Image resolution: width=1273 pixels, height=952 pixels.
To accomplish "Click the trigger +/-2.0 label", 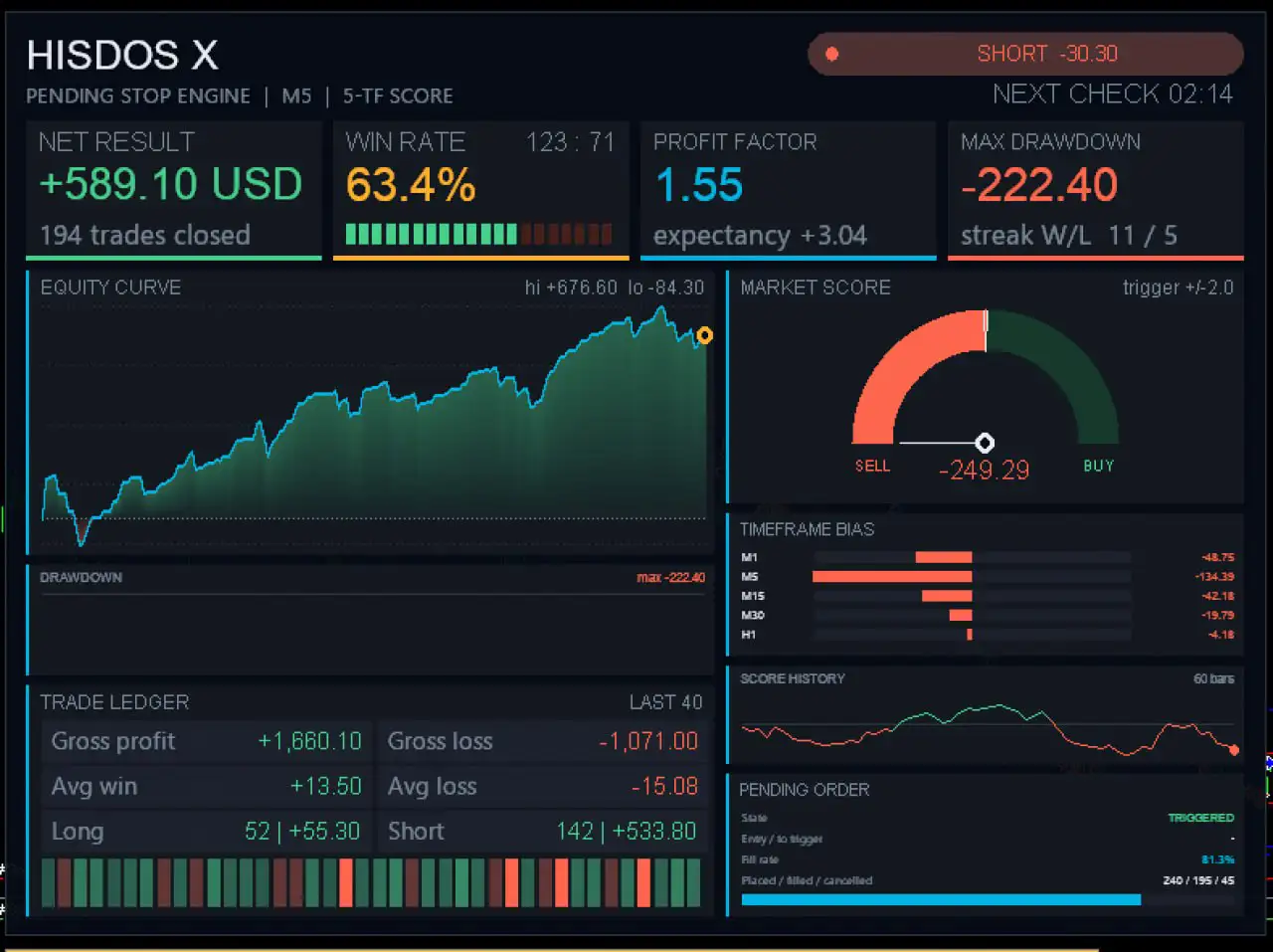I will tap(1178, 287).
